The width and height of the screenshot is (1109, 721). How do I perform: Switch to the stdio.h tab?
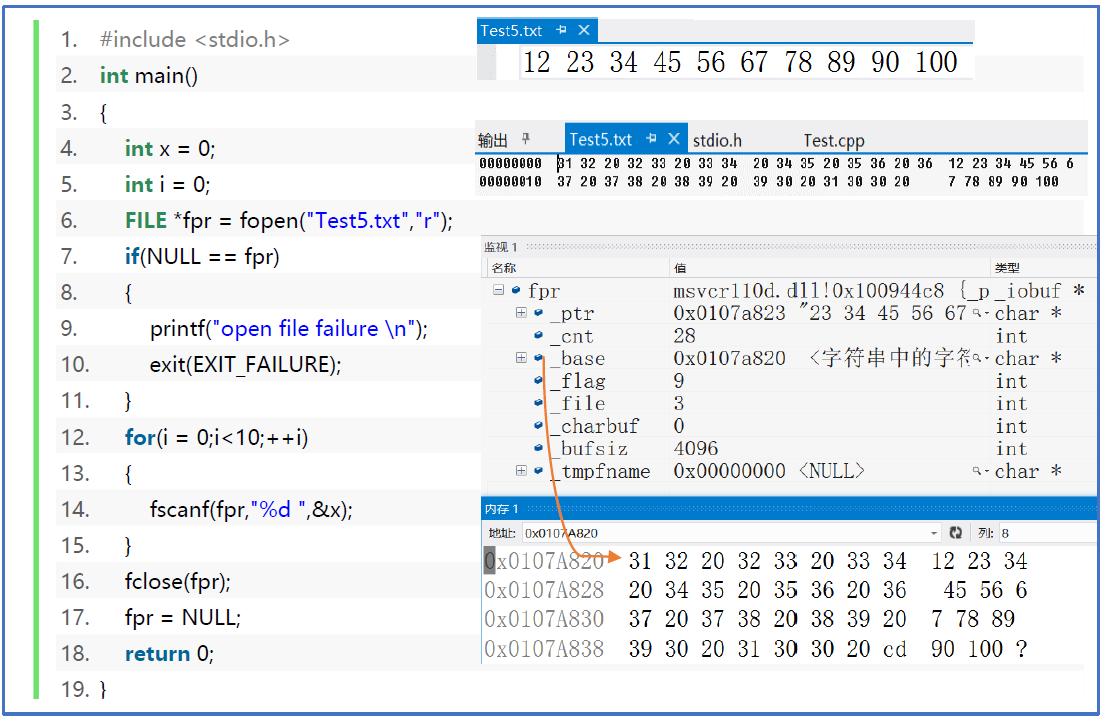coord(717,141)
